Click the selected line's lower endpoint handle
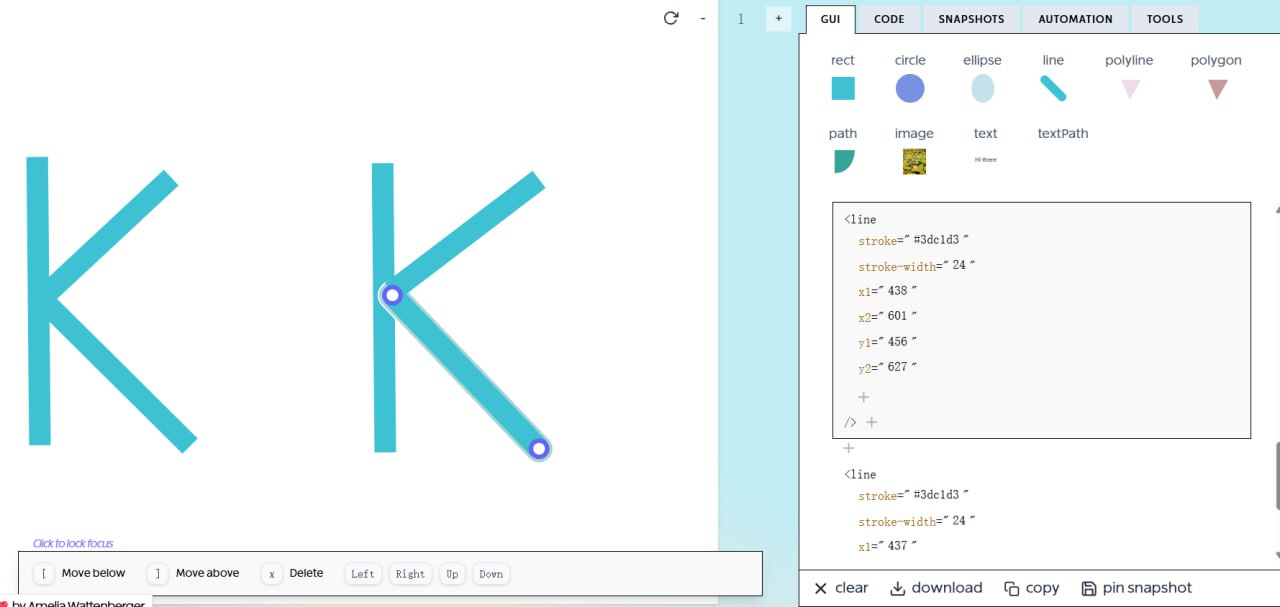The width and height of the screenshot is (1280, 607). click(x=539, y=448)
